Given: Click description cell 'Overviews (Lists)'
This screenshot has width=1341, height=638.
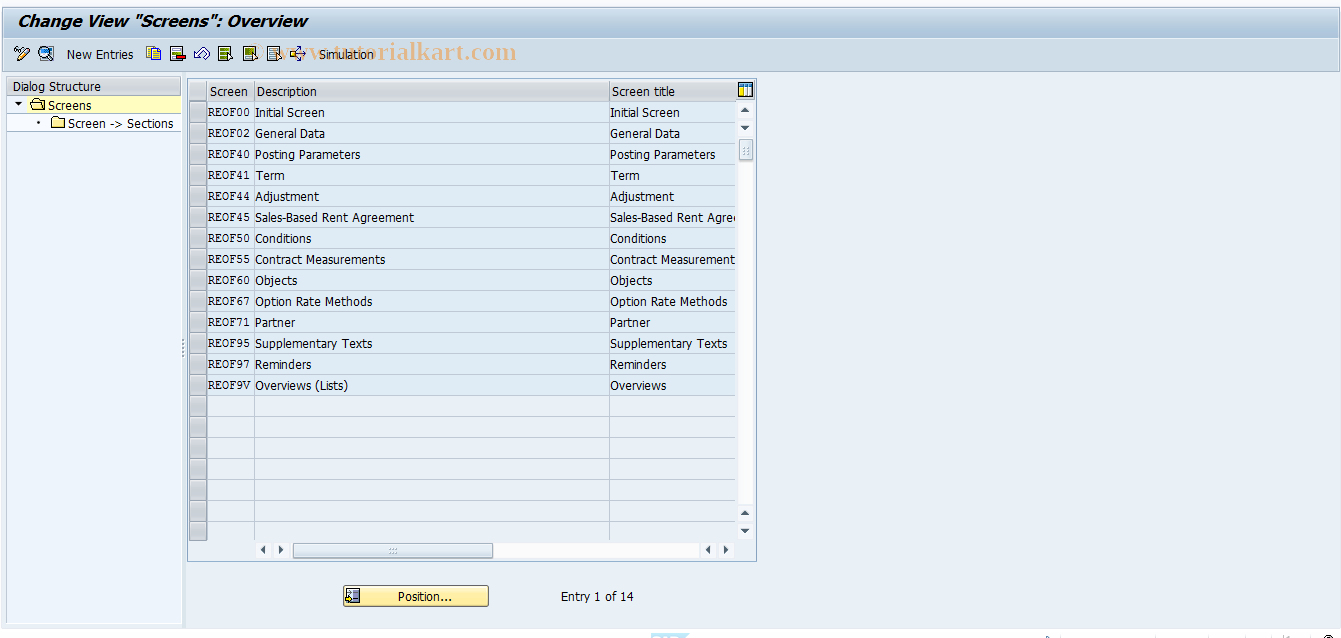Looking at the screenshot, I should click(x=431, y=385).
